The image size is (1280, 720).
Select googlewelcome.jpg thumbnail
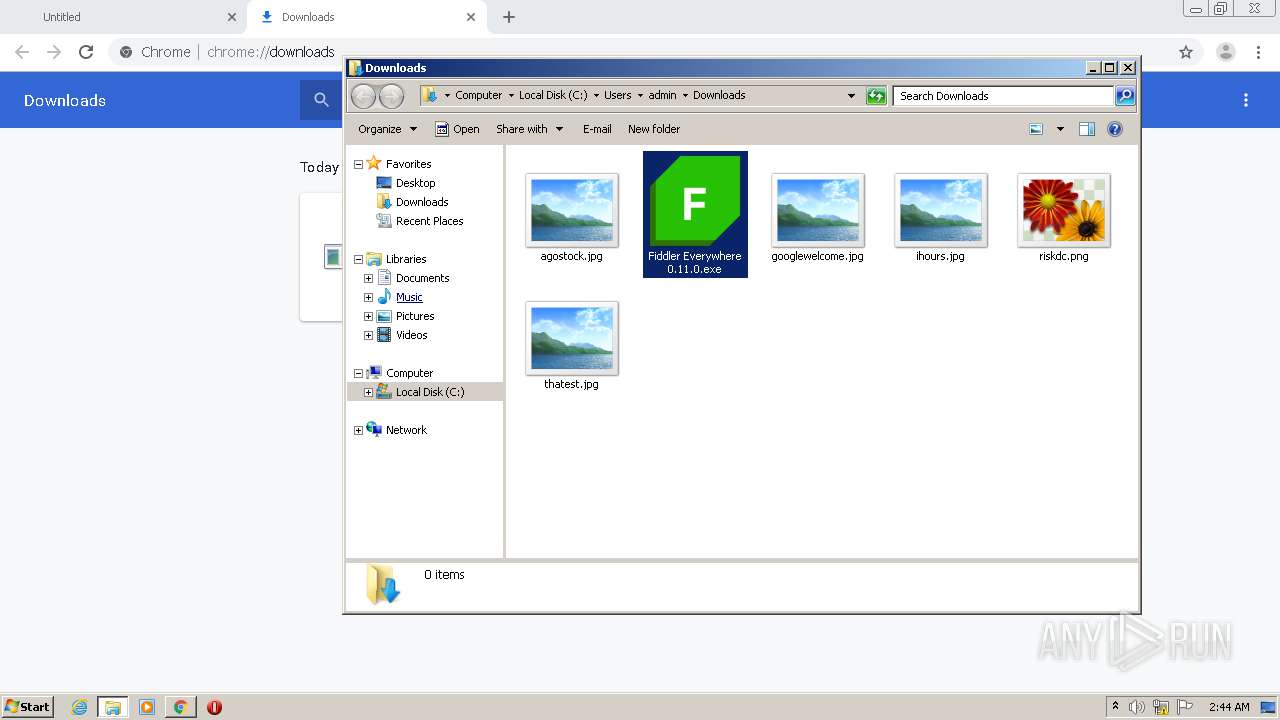pos(818,210)
